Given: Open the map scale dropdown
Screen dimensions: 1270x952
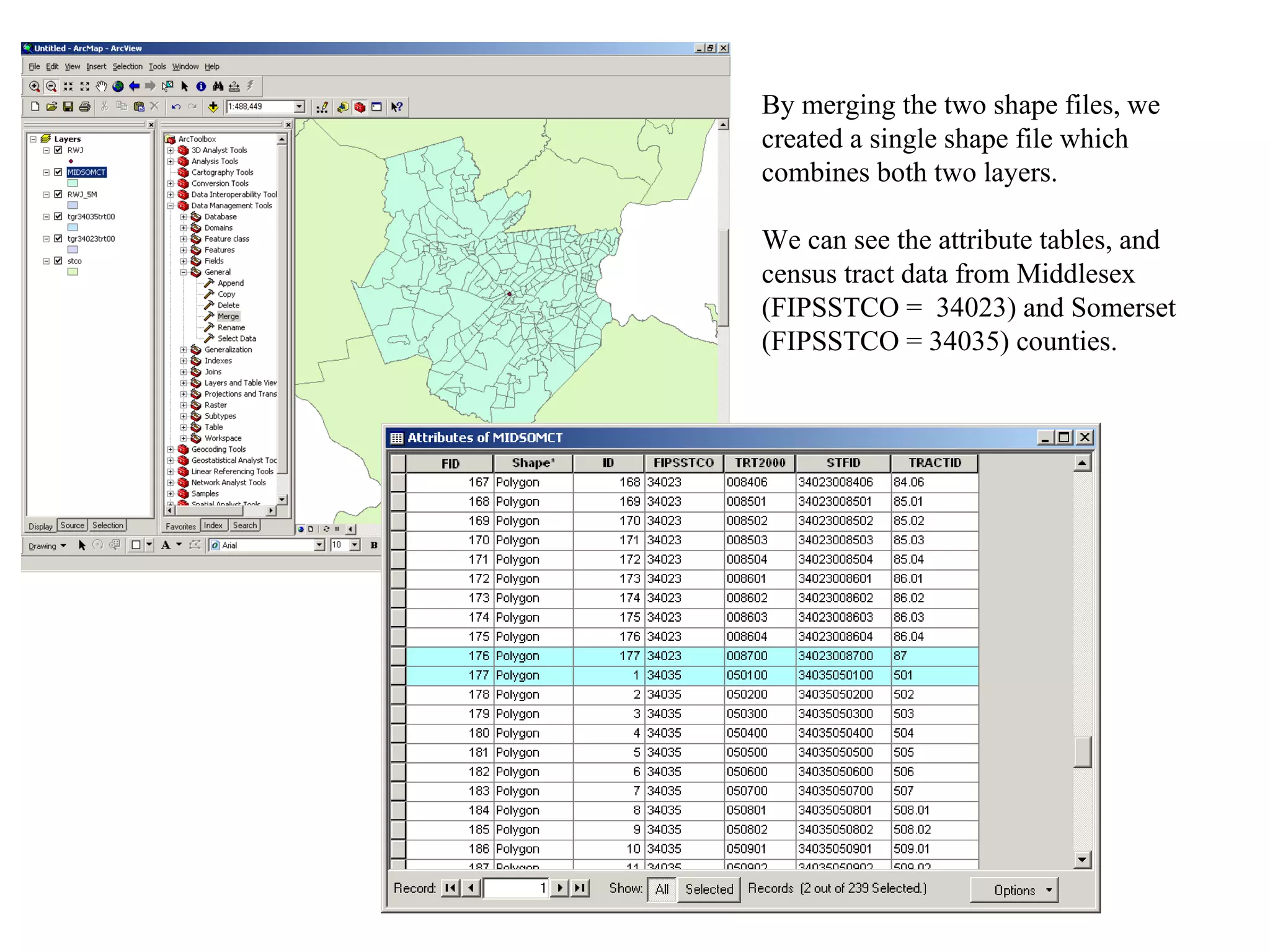Looking at the screenshot, I should [x=300, y=107].
